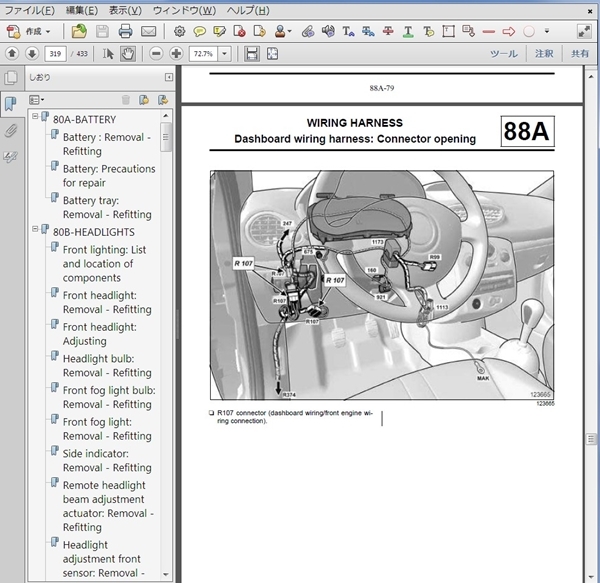Screen dimensions: 600x583
Task: Select the callout tool icon
Action: pyautogui.click(x=468, y=31)
